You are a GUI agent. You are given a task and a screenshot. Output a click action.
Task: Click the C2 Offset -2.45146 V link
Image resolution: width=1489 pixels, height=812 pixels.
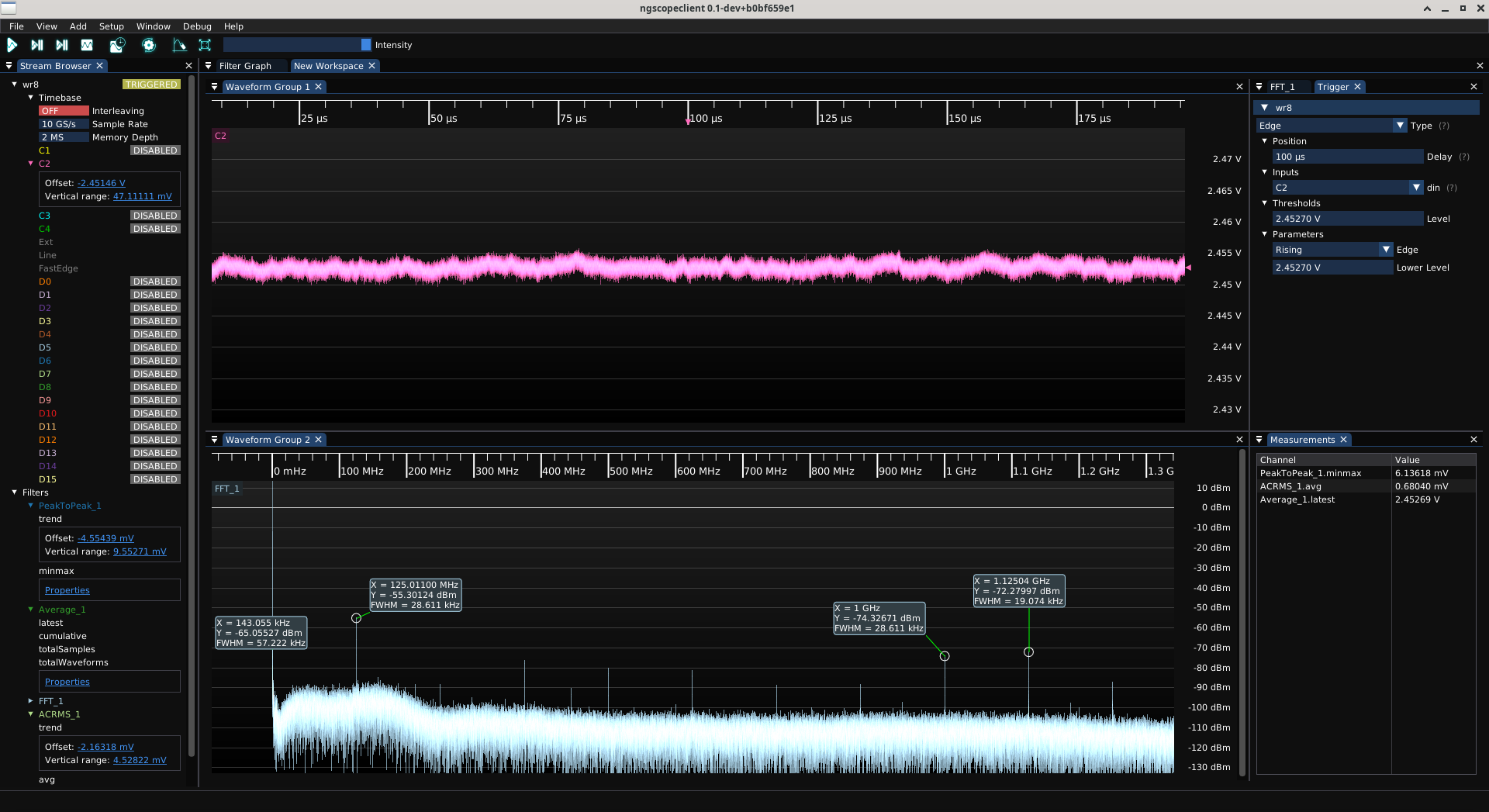(x=102, y=183)
